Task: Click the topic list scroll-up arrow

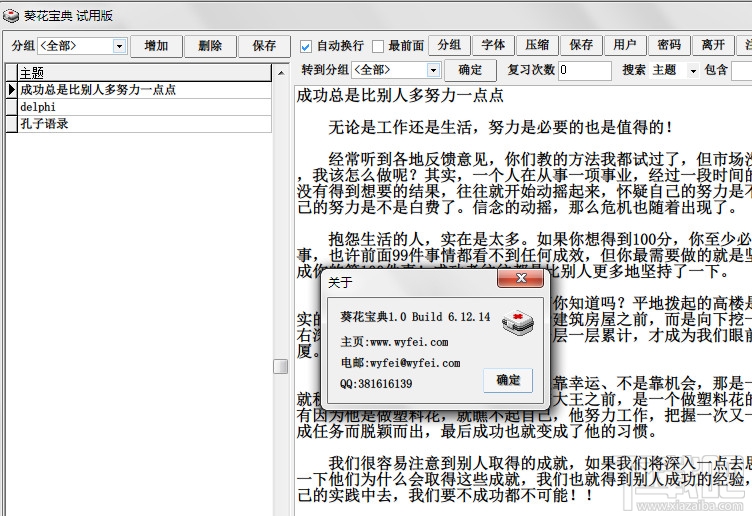Action: 281,73
